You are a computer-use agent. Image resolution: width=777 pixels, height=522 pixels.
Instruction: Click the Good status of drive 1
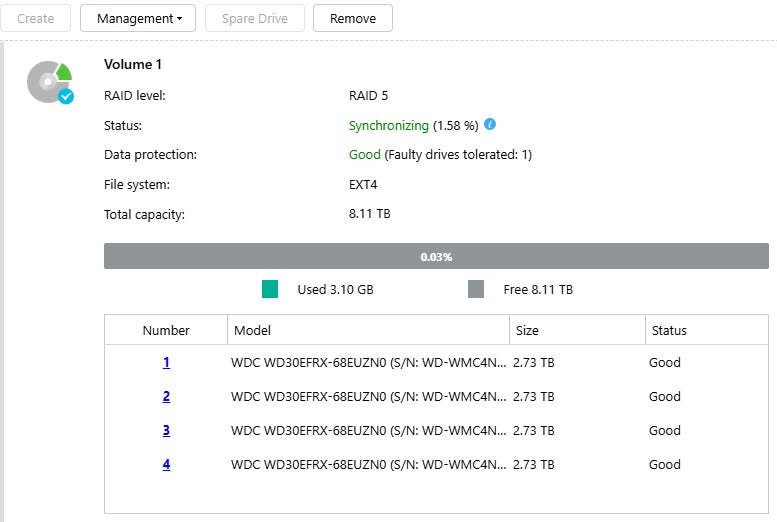tap(665, 362)
